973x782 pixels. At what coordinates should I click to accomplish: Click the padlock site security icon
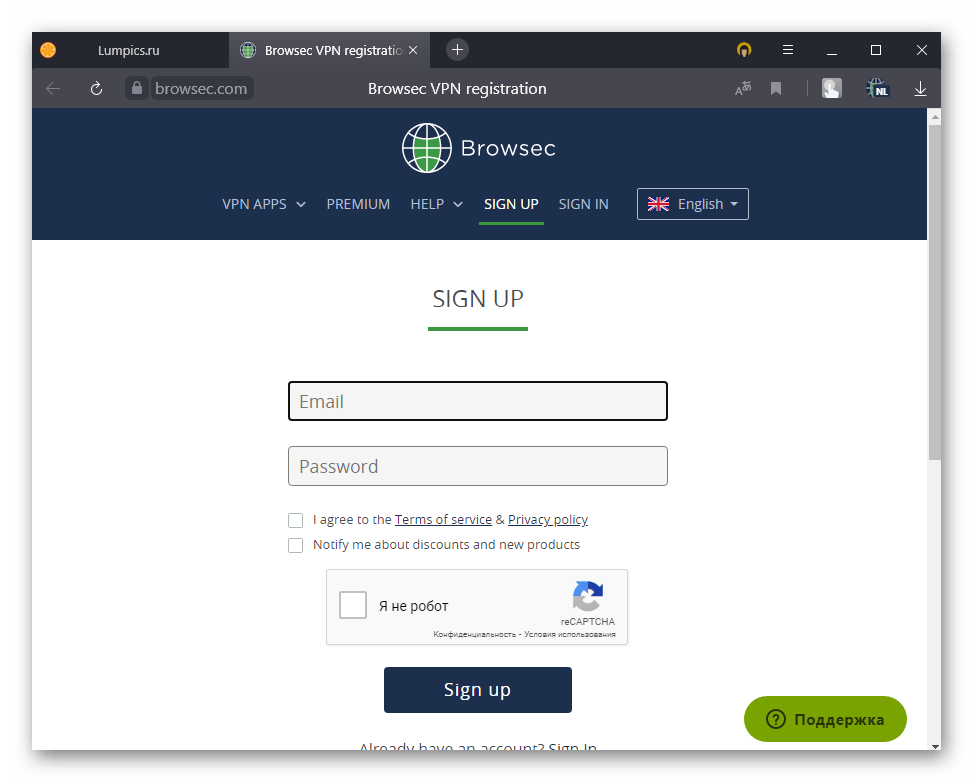point(137,88)
